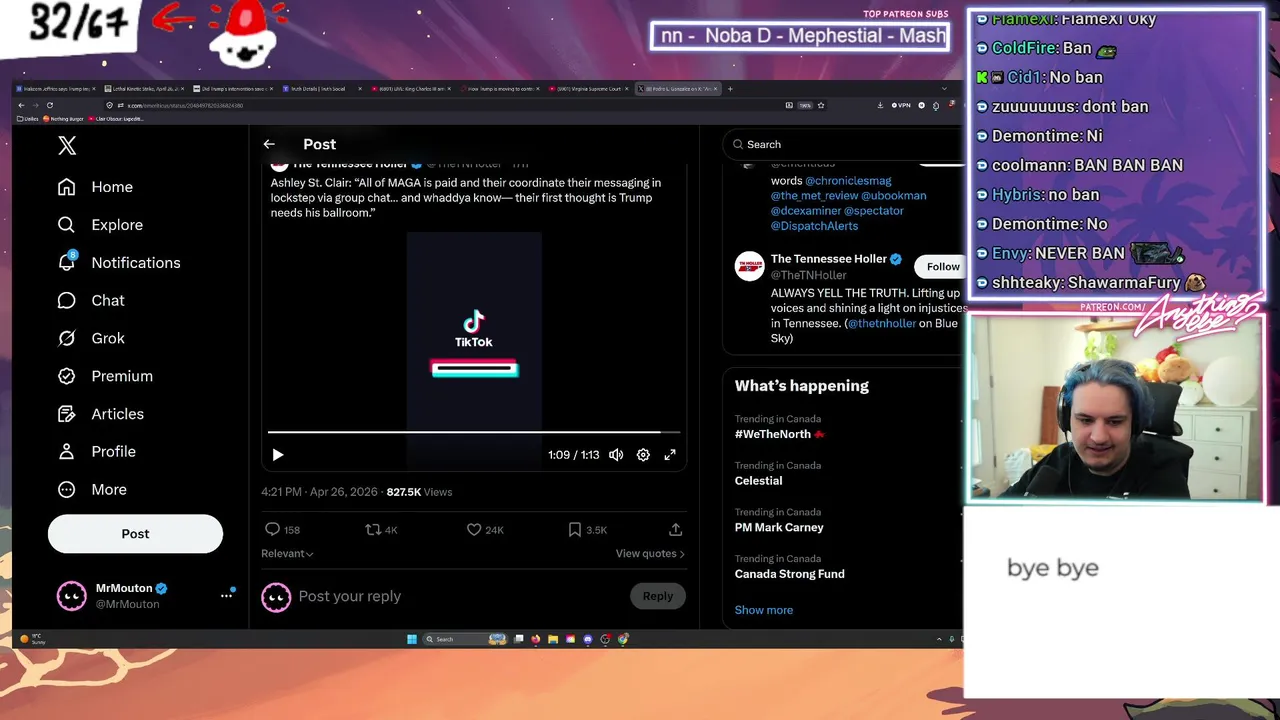Image resolution: width=1280 pixels, height=720 pixels.
Task: Open Discord from the taskbar
Action: [x=587, y=639]
